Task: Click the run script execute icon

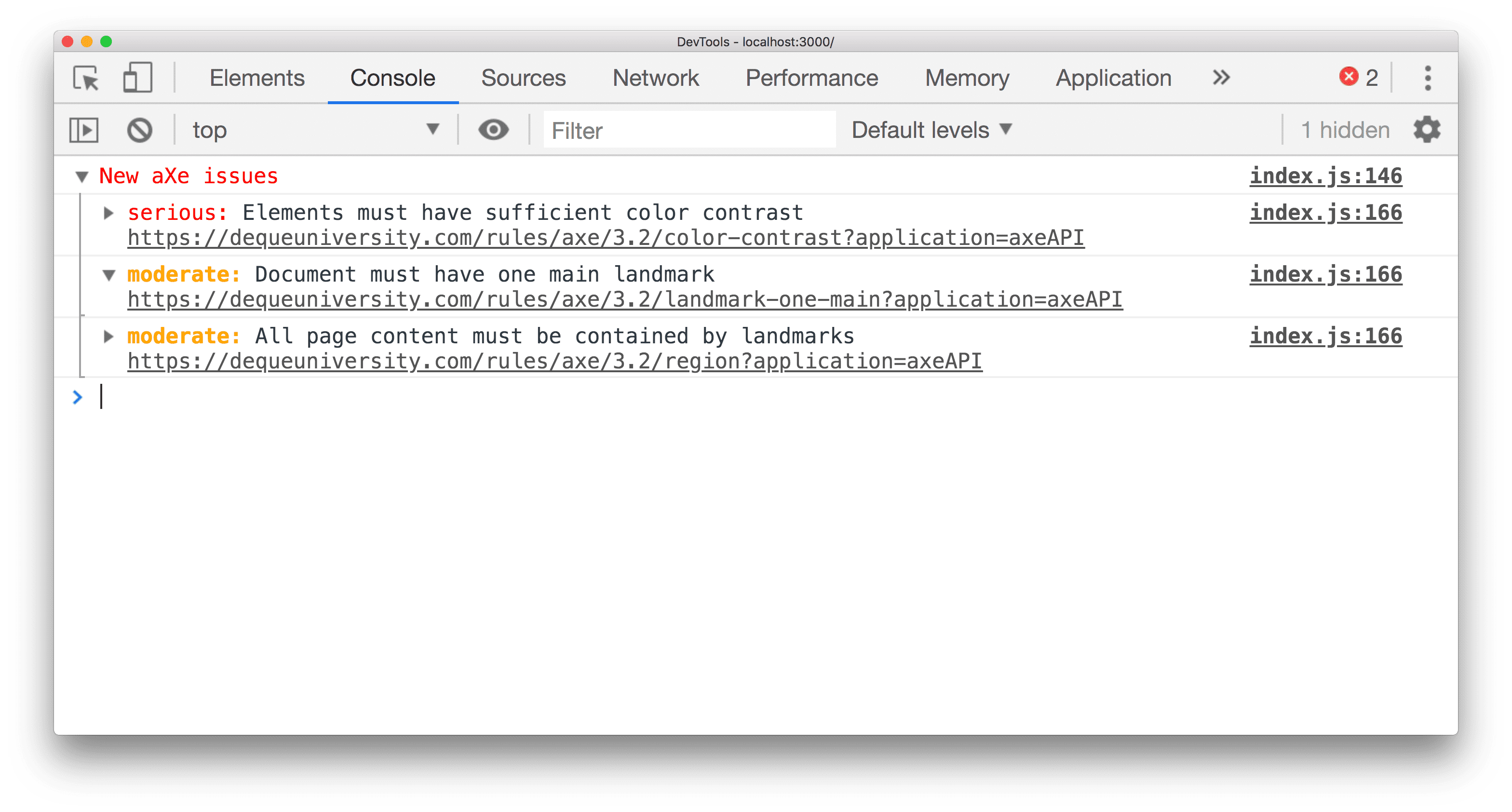Action: tap(85, 129)
